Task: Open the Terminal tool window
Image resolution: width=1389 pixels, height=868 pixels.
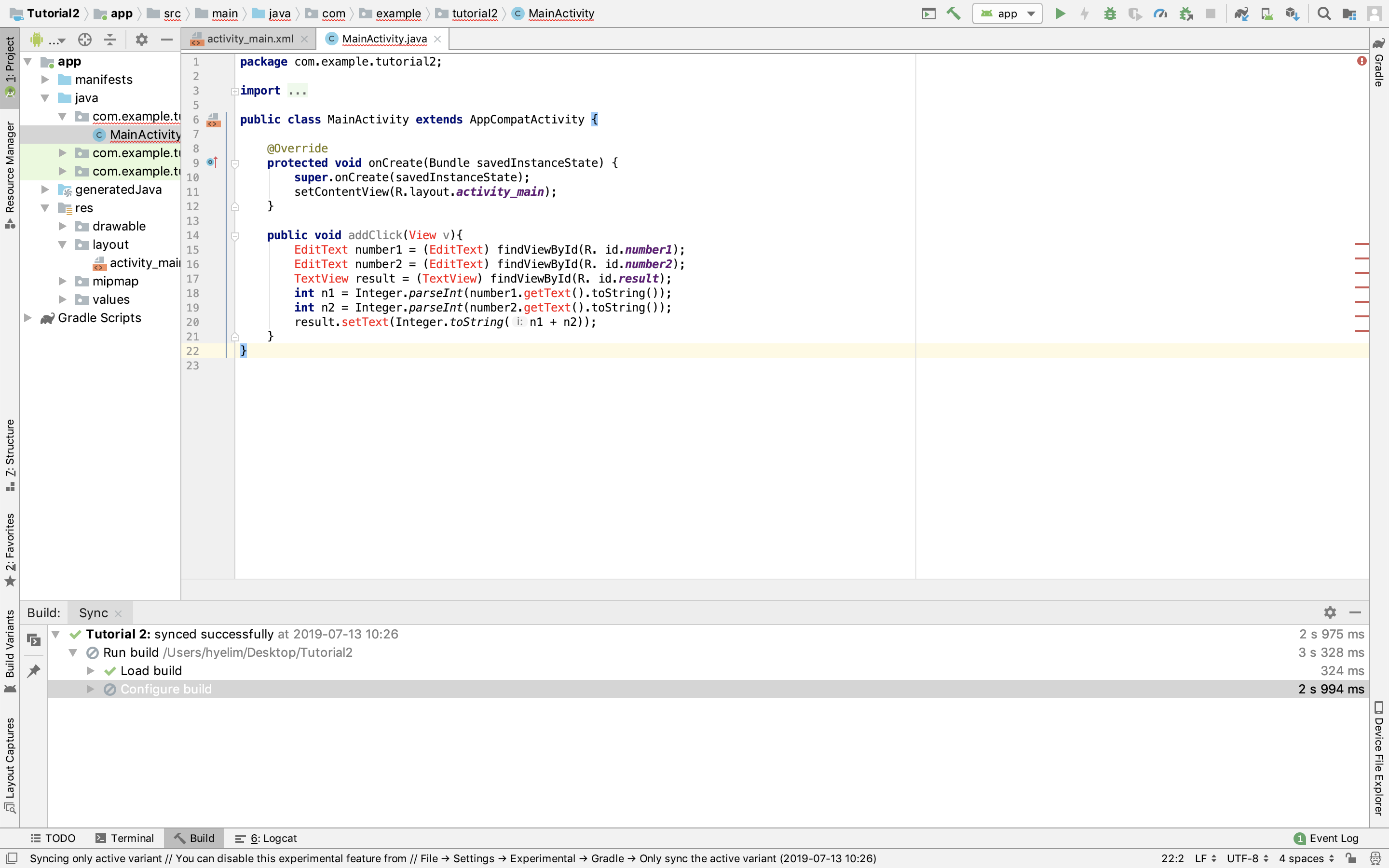Action: 124,838
